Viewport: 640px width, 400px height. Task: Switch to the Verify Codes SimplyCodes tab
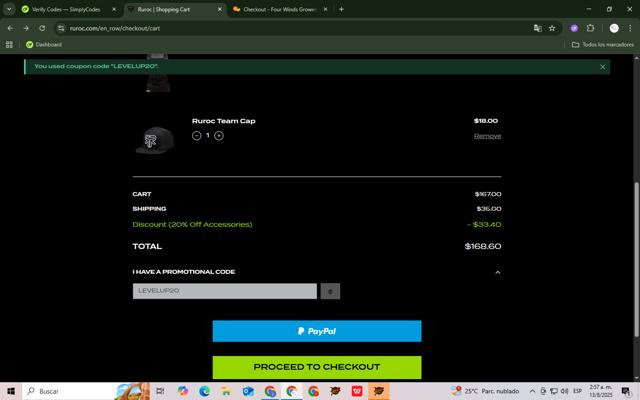[x=65, y=9]
